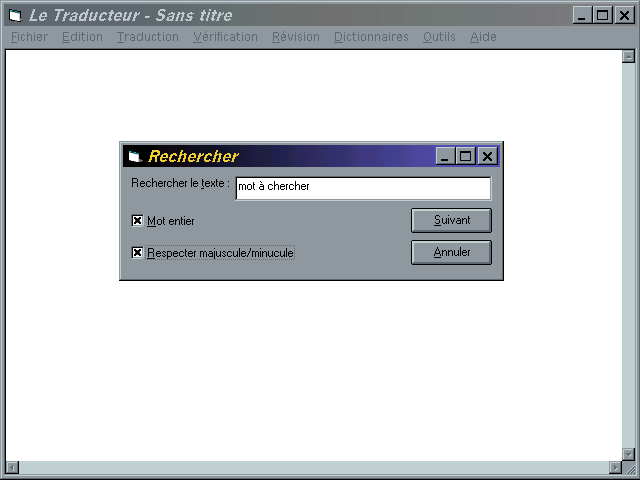The image size is (640, 480).
Task: Close the Le Traducteur main window
Action: [624, 16]
